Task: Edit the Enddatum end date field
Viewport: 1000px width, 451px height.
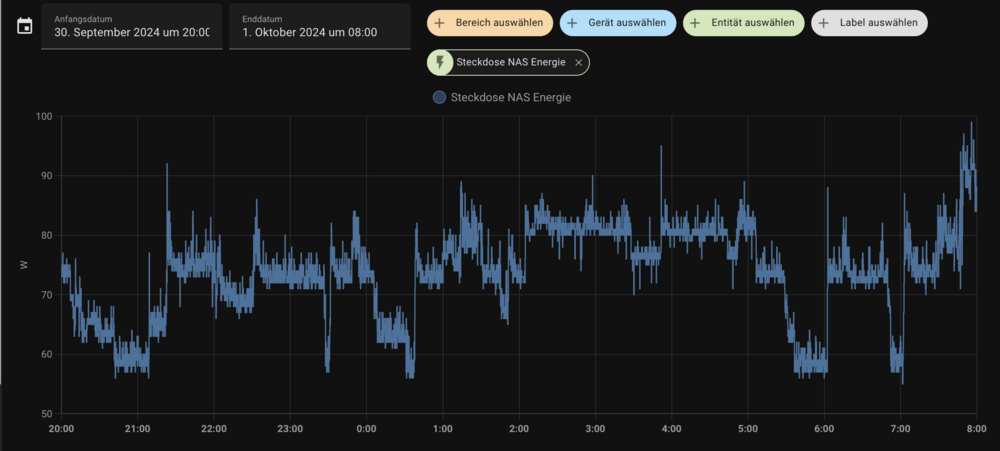Action: [320, 26]
